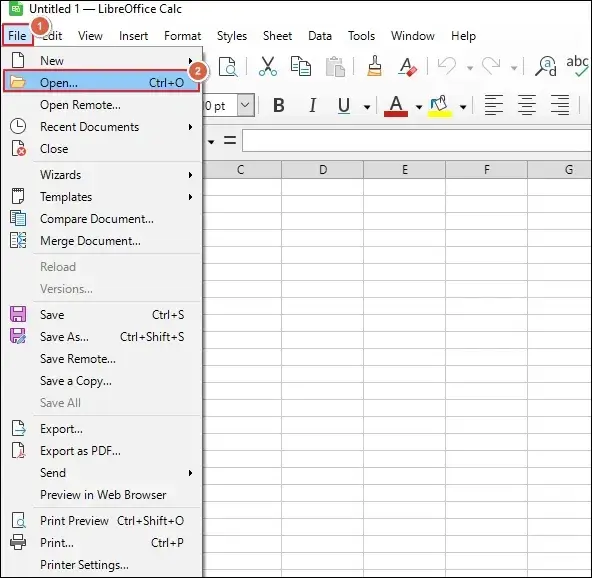Click the Undo arrow icon
Image resolution: width=592 pixels, height=578 pixels.
(447, 66)
